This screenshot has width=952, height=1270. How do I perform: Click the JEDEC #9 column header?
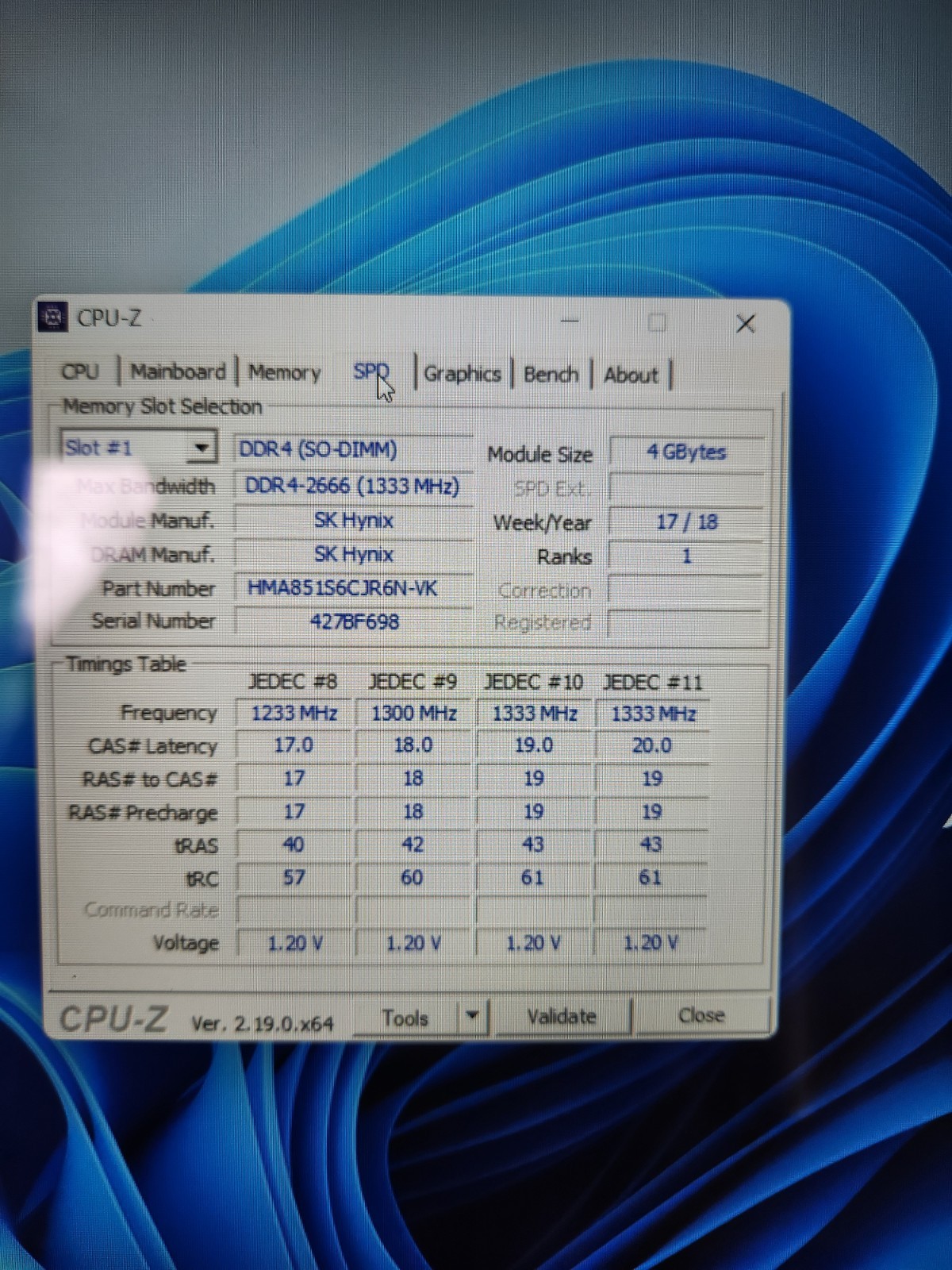413,682
